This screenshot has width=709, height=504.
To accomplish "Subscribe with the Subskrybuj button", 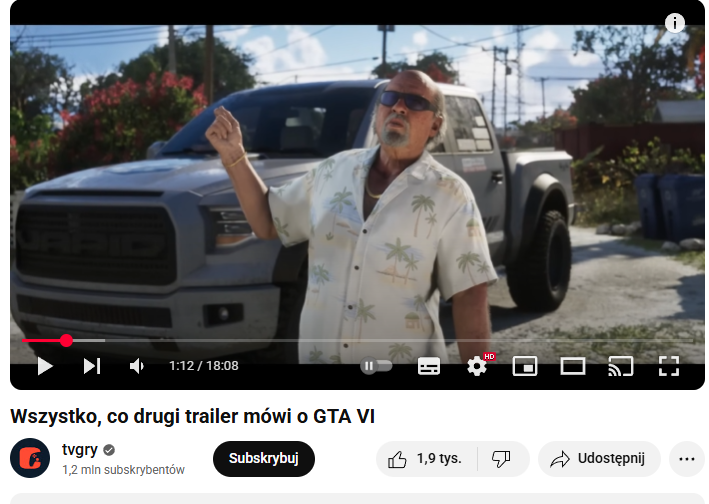I will pos(264,458).
